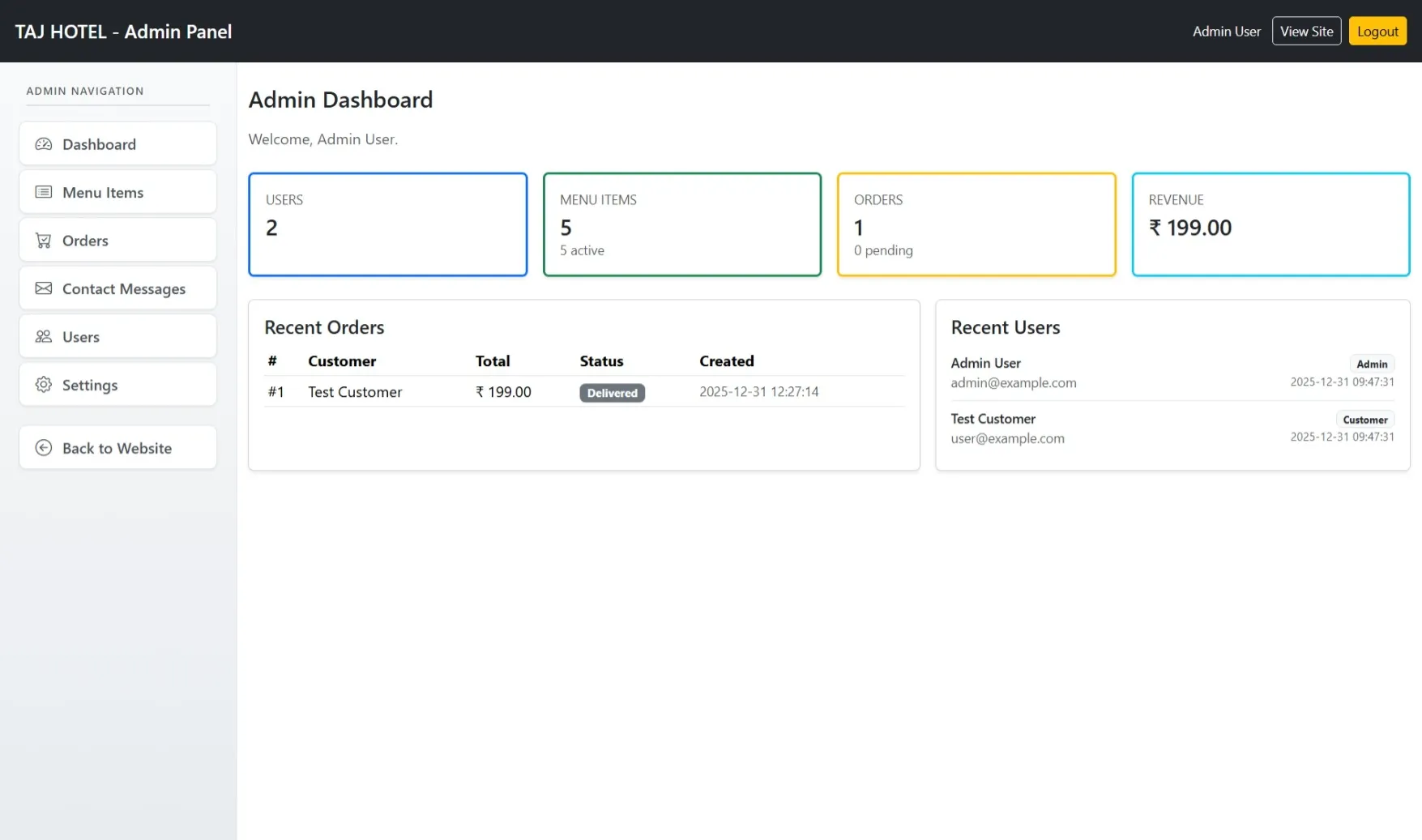Image resolution: width=1422 pixels, height=840 pixels.
Task: Click the Contact Messages envelope icon
Action: pyautogui.click(x=44, y=288)
